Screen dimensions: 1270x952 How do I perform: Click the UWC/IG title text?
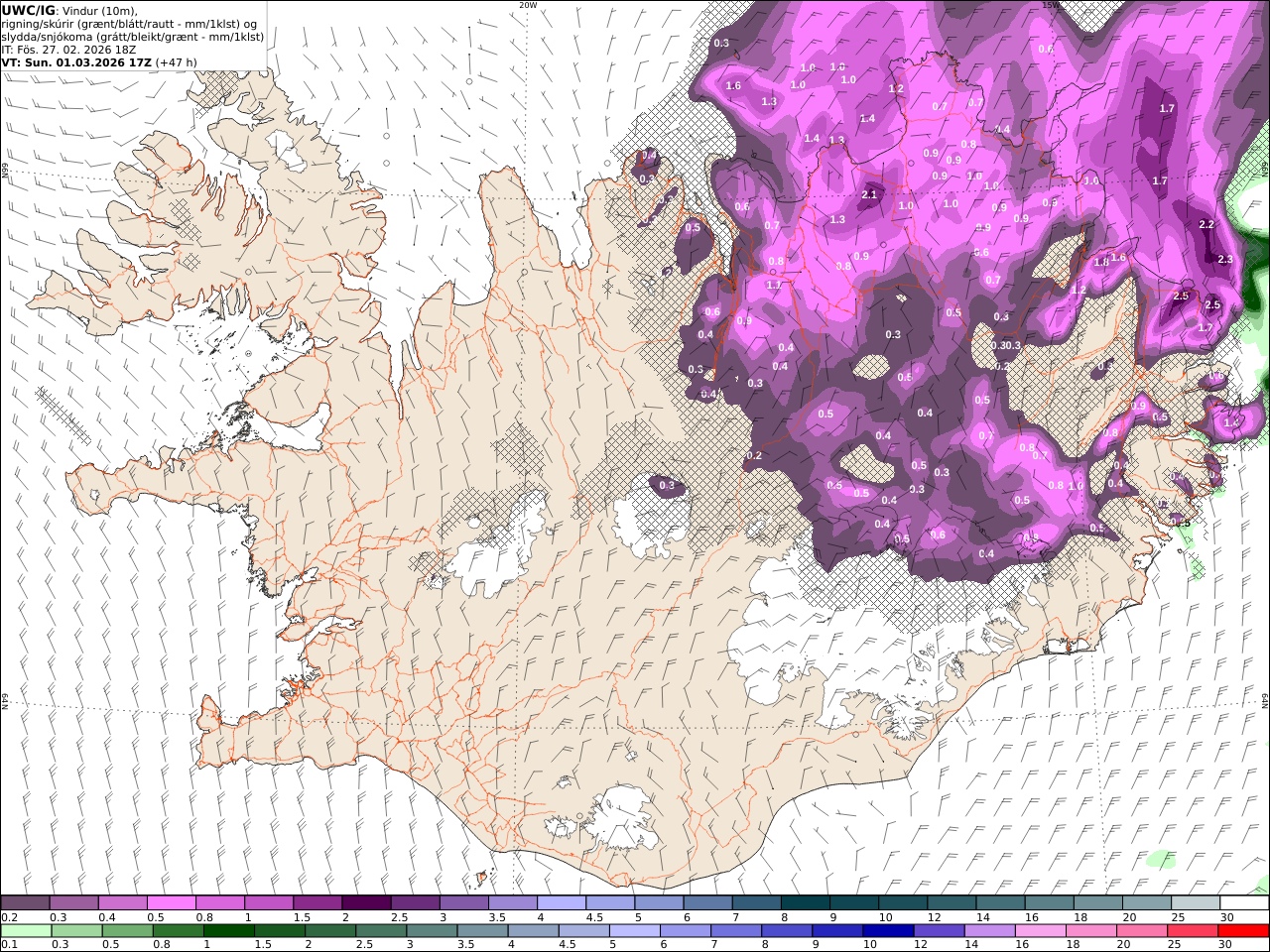click(x=28, y=11)
